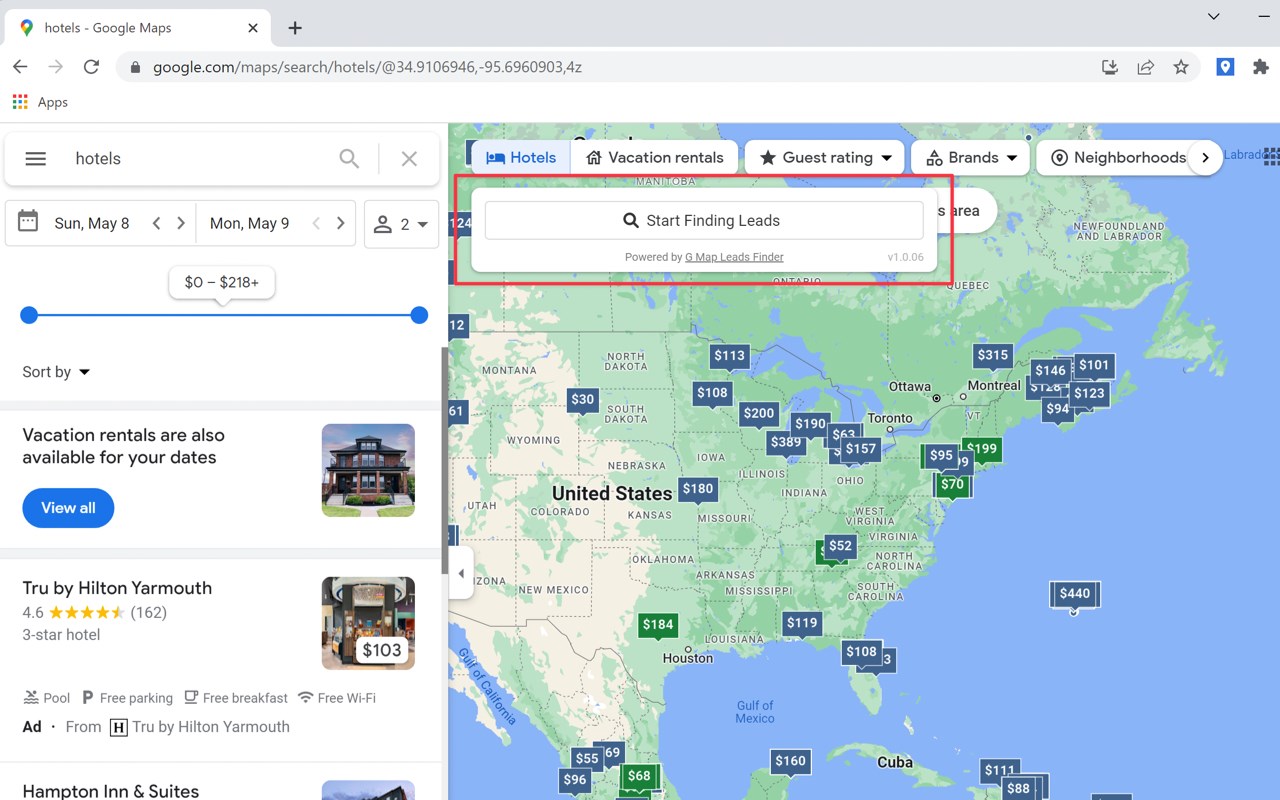Open the G Map Leads extension icon
The image size is (1280, 800).
coord(1225,67)
